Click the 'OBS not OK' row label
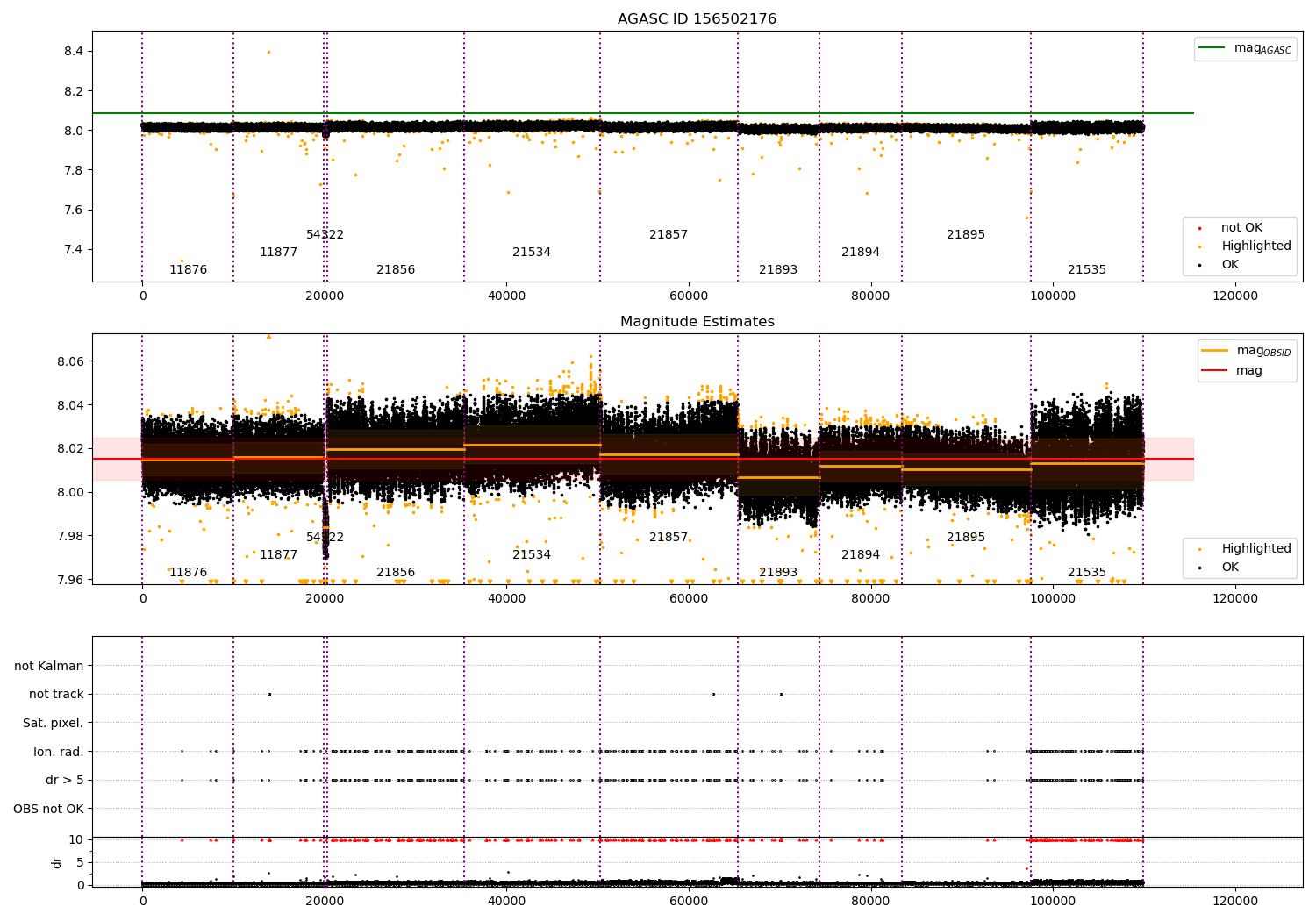The width and height of the screenshot is (1316, 921). pyautogui.click(x=49, y=809)
